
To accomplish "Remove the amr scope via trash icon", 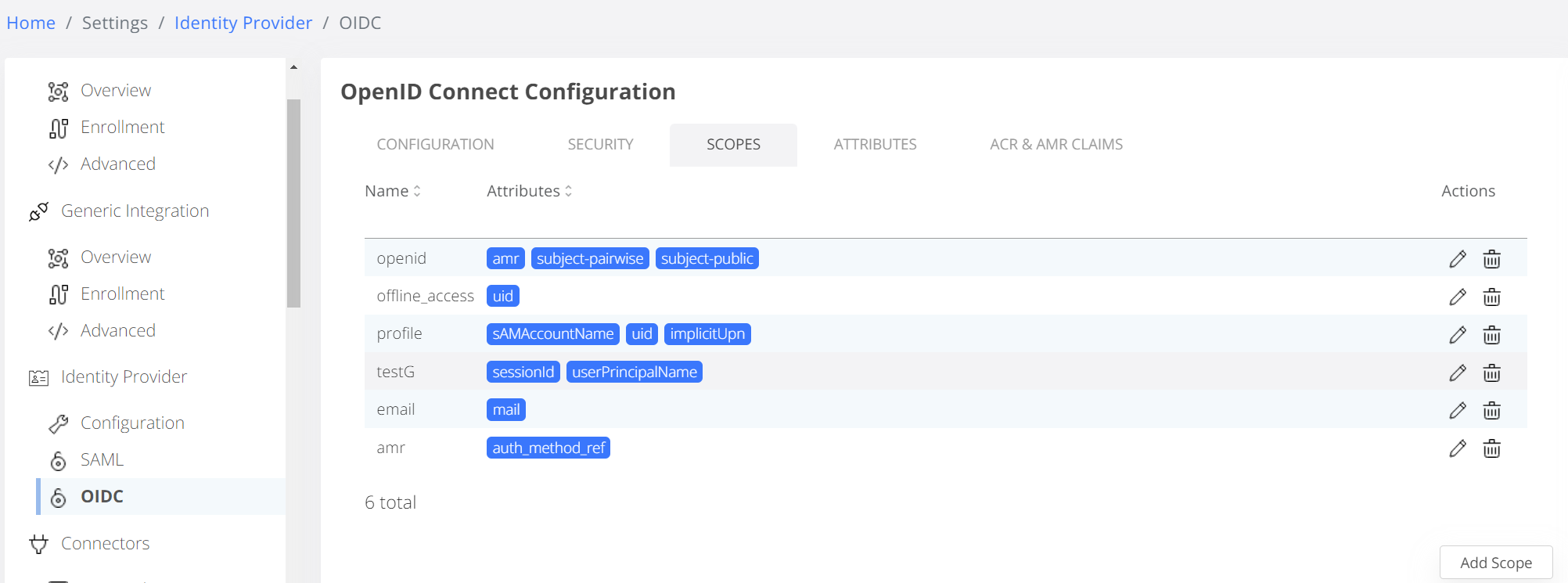I will tap(1491, 448).
